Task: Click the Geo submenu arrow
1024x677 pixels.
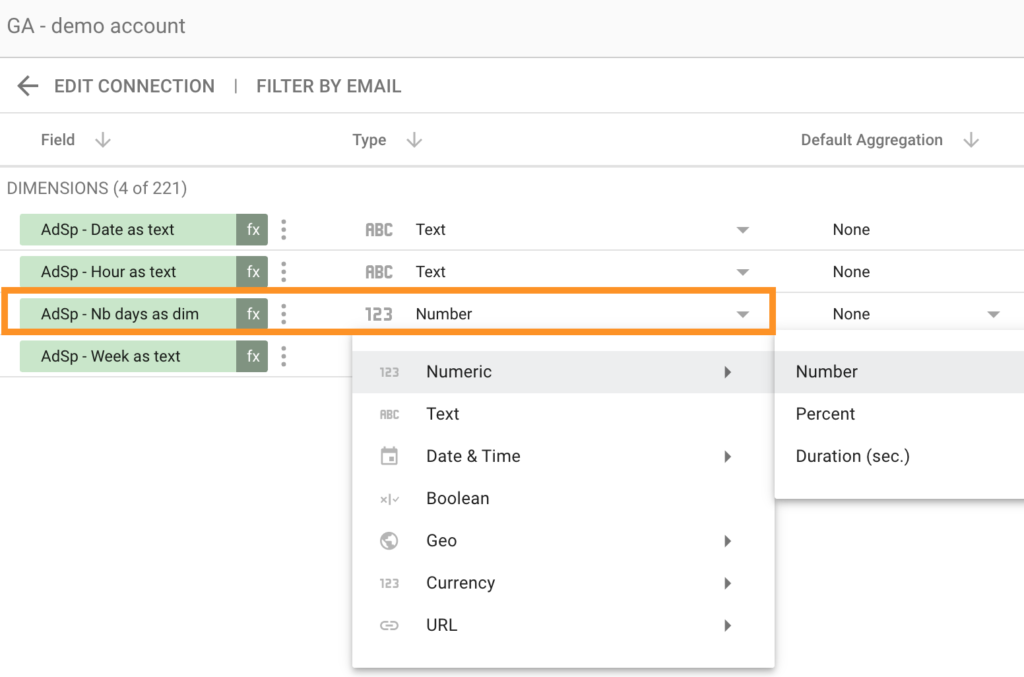Action: tap(728, 541)
